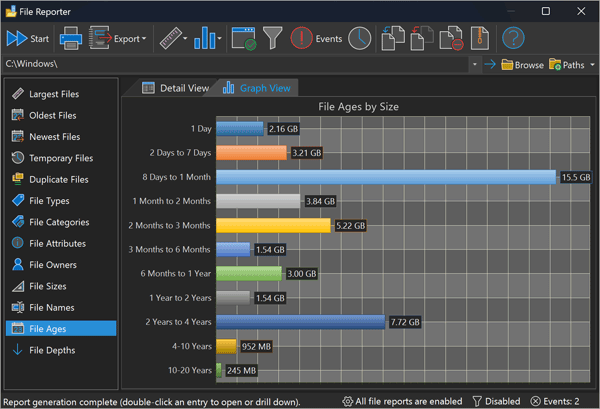
Task: Click the funnel filter icon in toolbar
Action: (271, 39)
